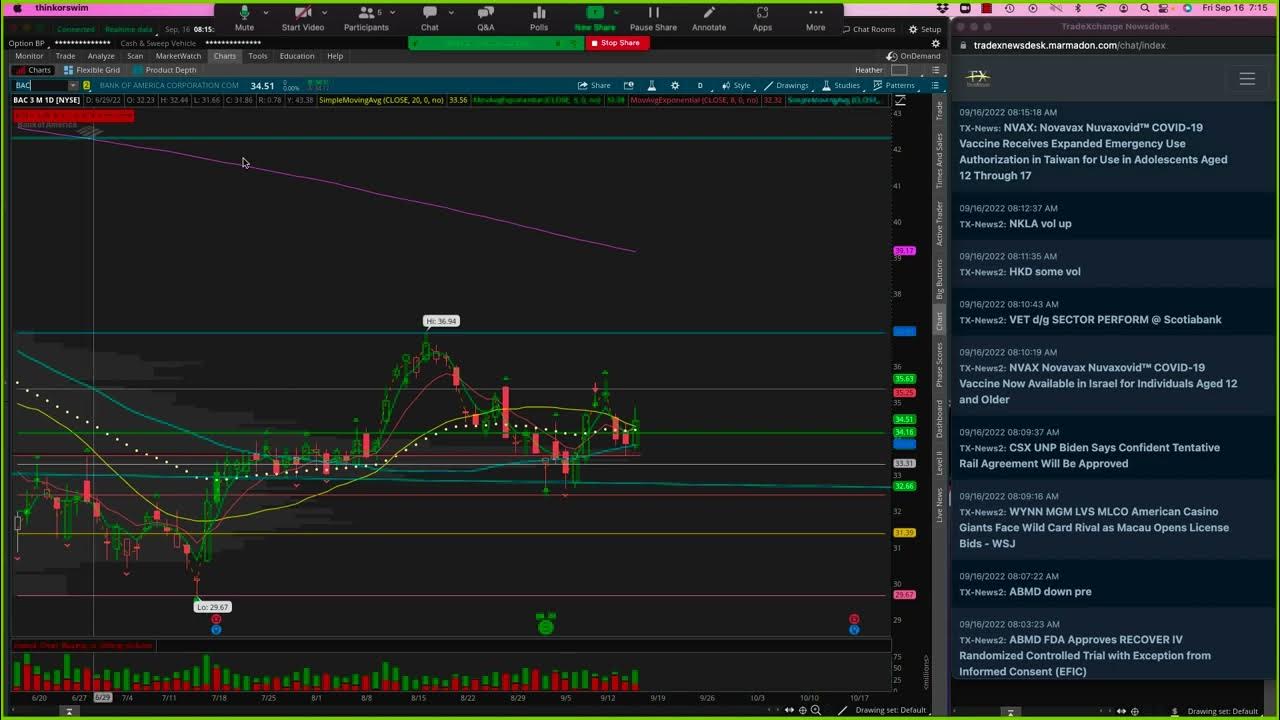Open the hamburger menu in TradeXchange newsdesk
This screenshot has height=720, width=1280.
(x=1247, y=79)
